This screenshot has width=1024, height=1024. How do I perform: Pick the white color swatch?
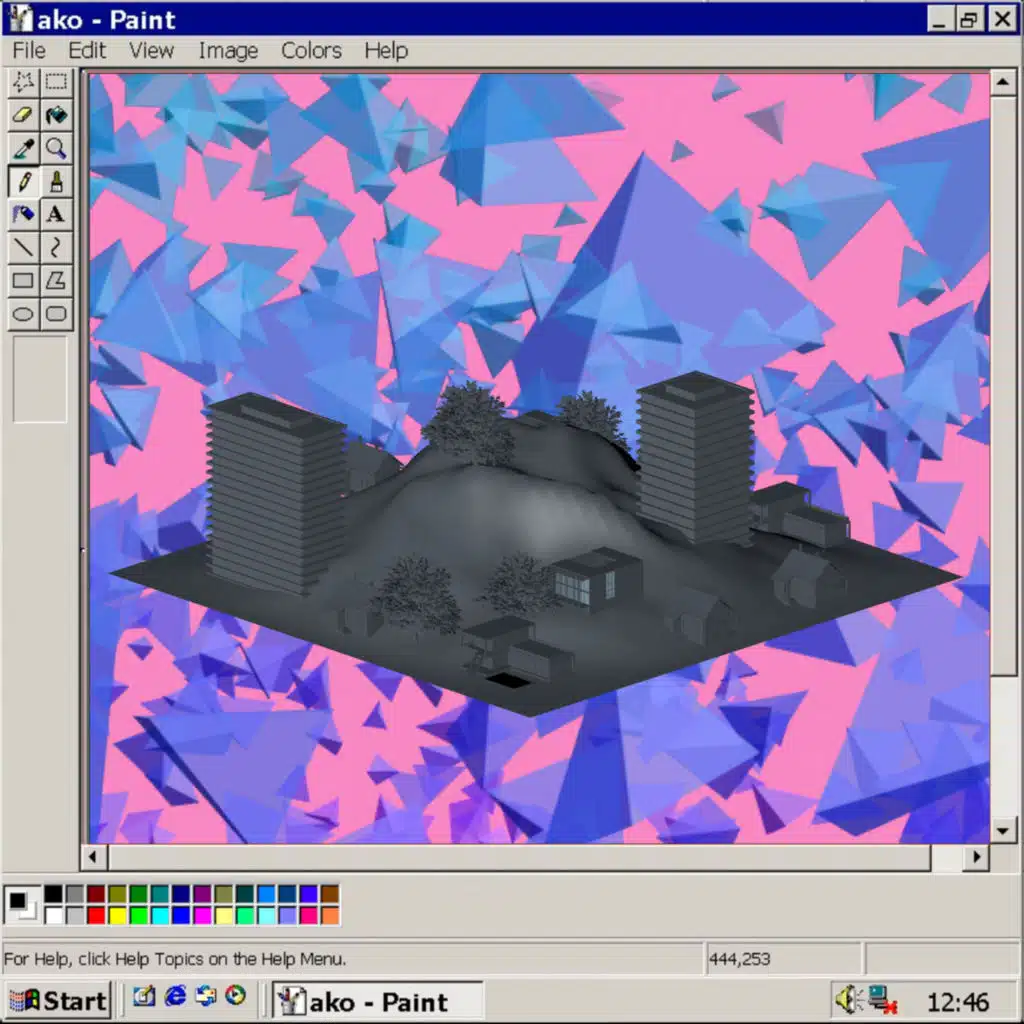coord(54,916)
